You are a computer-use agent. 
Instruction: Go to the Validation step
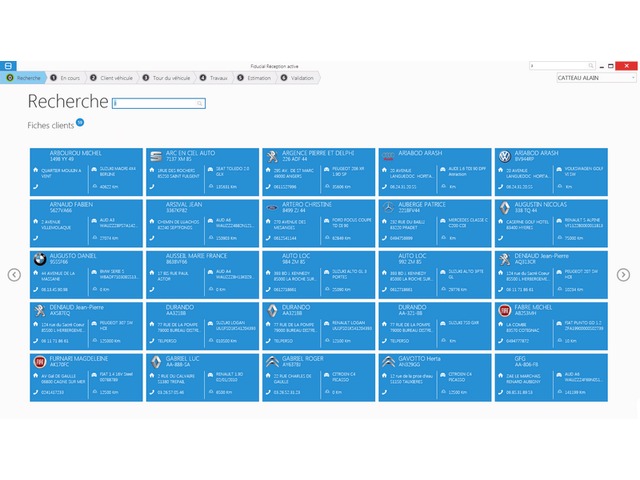point(298,78)
